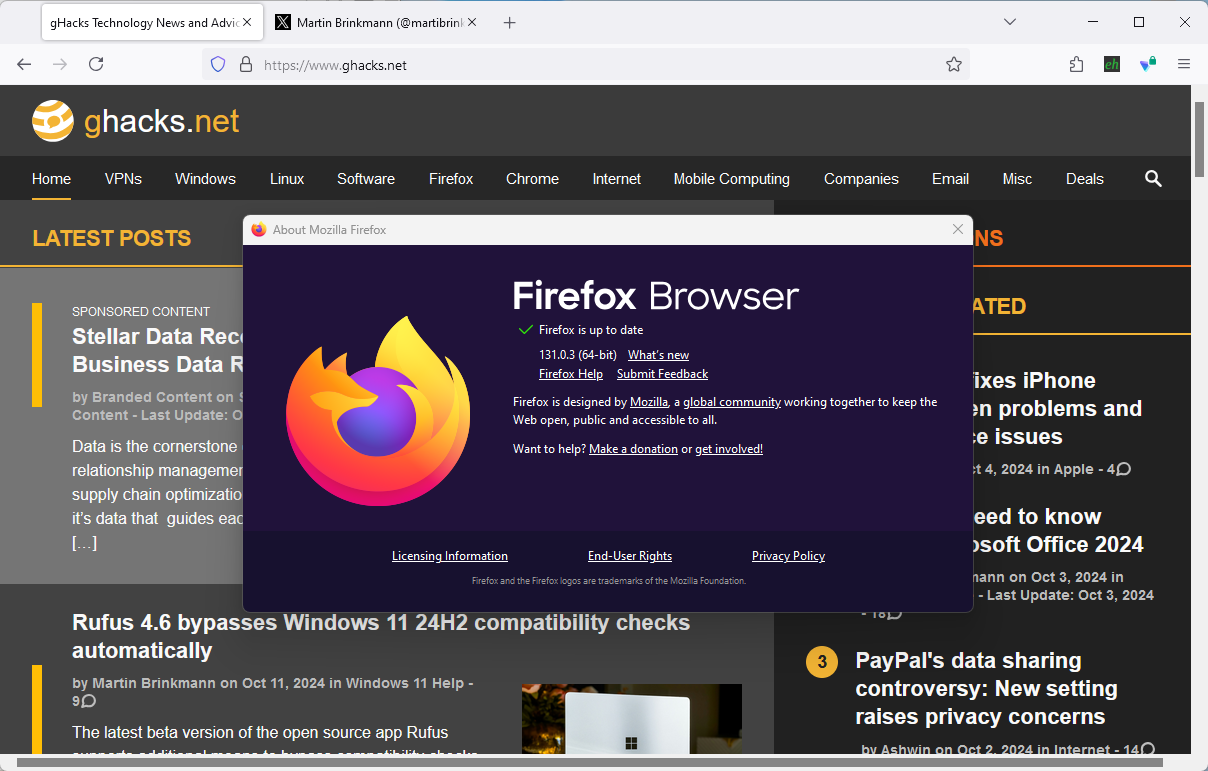Screen dimensions: 1208x771
Task: Open the blue shield extension icon
Action: (x=1148, y=64)
